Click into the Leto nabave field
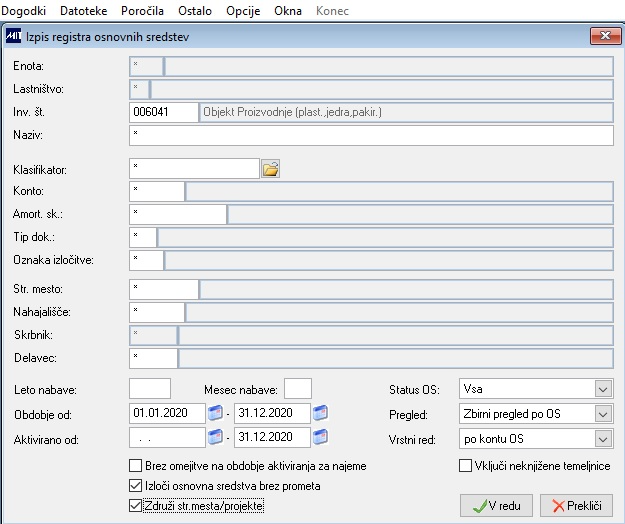The width and height of the screenshot is (625, 524). point(150,389)
